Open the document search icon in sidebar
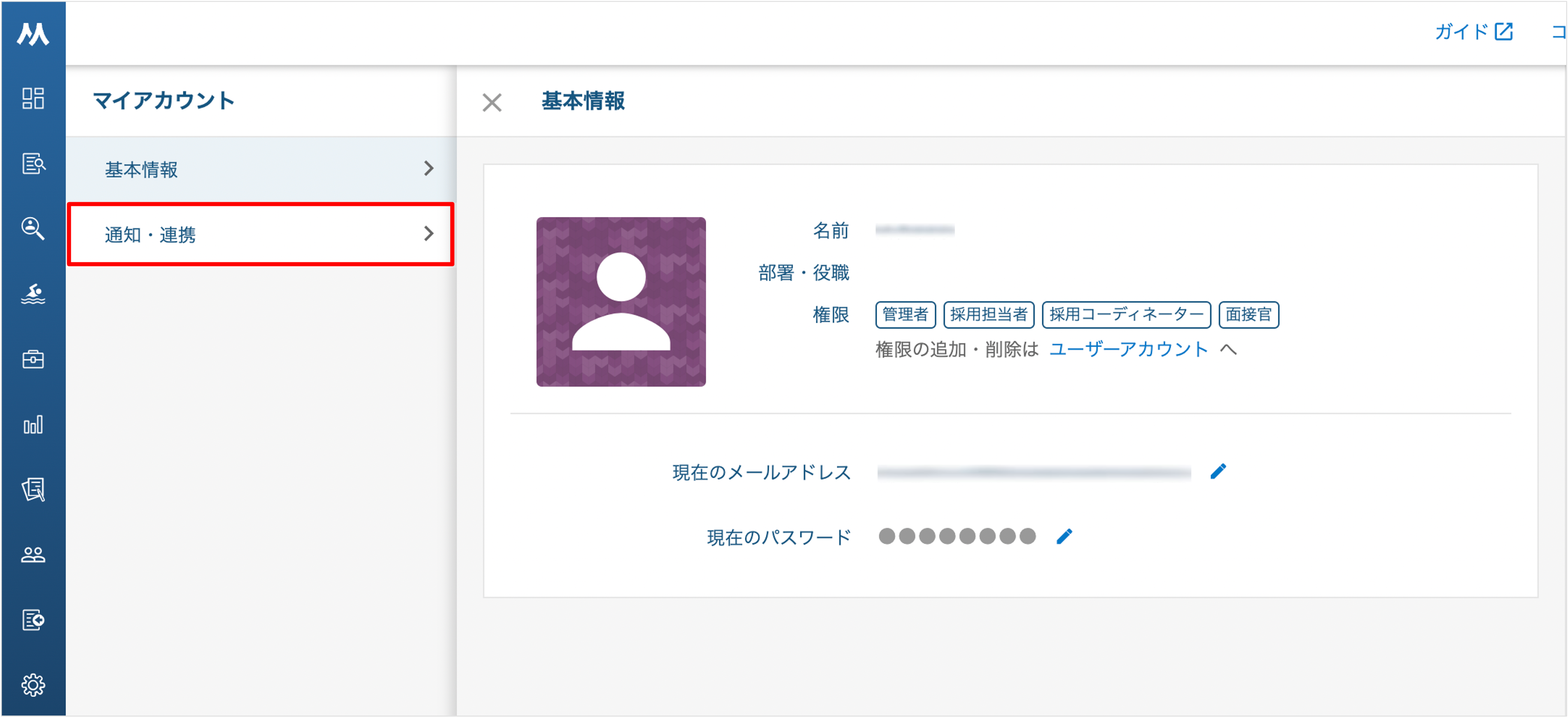The width and height of the screenshot is (1568, 717). tap(33, 163)
